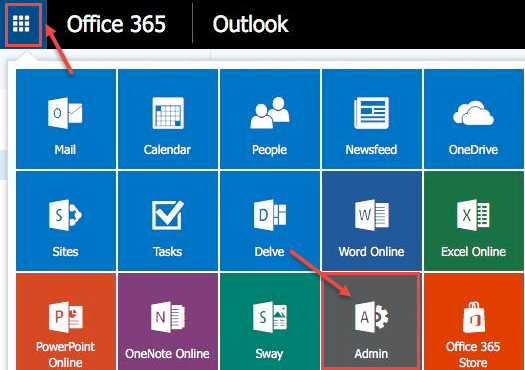The width and height of the screenshot is (525, 370).
Task: Open the Admin center tile
Action: pyautogui.click(x=372, y=321)
